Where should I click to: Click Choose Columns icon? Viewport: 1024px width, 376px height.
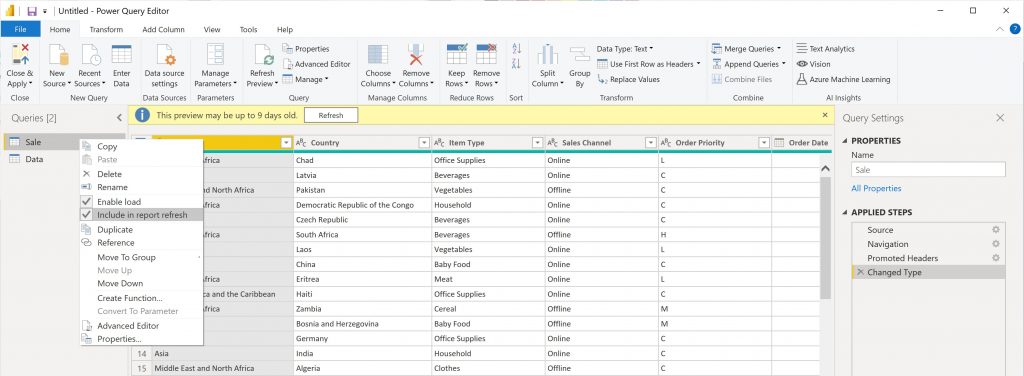click(x=378, y=54)
